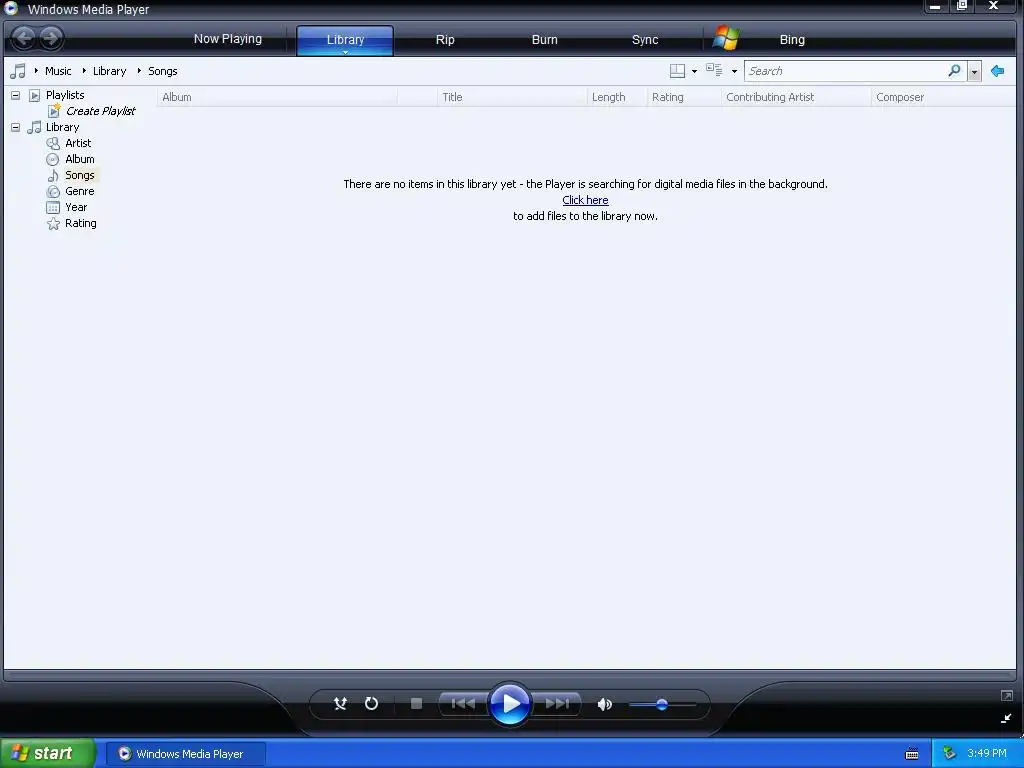1024x768 pixels.
Task: Switch to compact mode icon
Action: pyautogui.click(x=1006, y=718)
